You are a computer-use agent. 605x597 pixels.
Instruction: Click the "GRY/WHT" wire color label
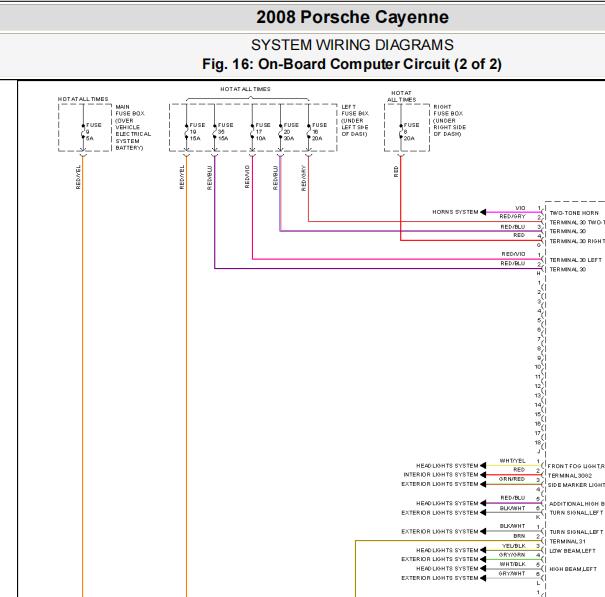point(512,574)
